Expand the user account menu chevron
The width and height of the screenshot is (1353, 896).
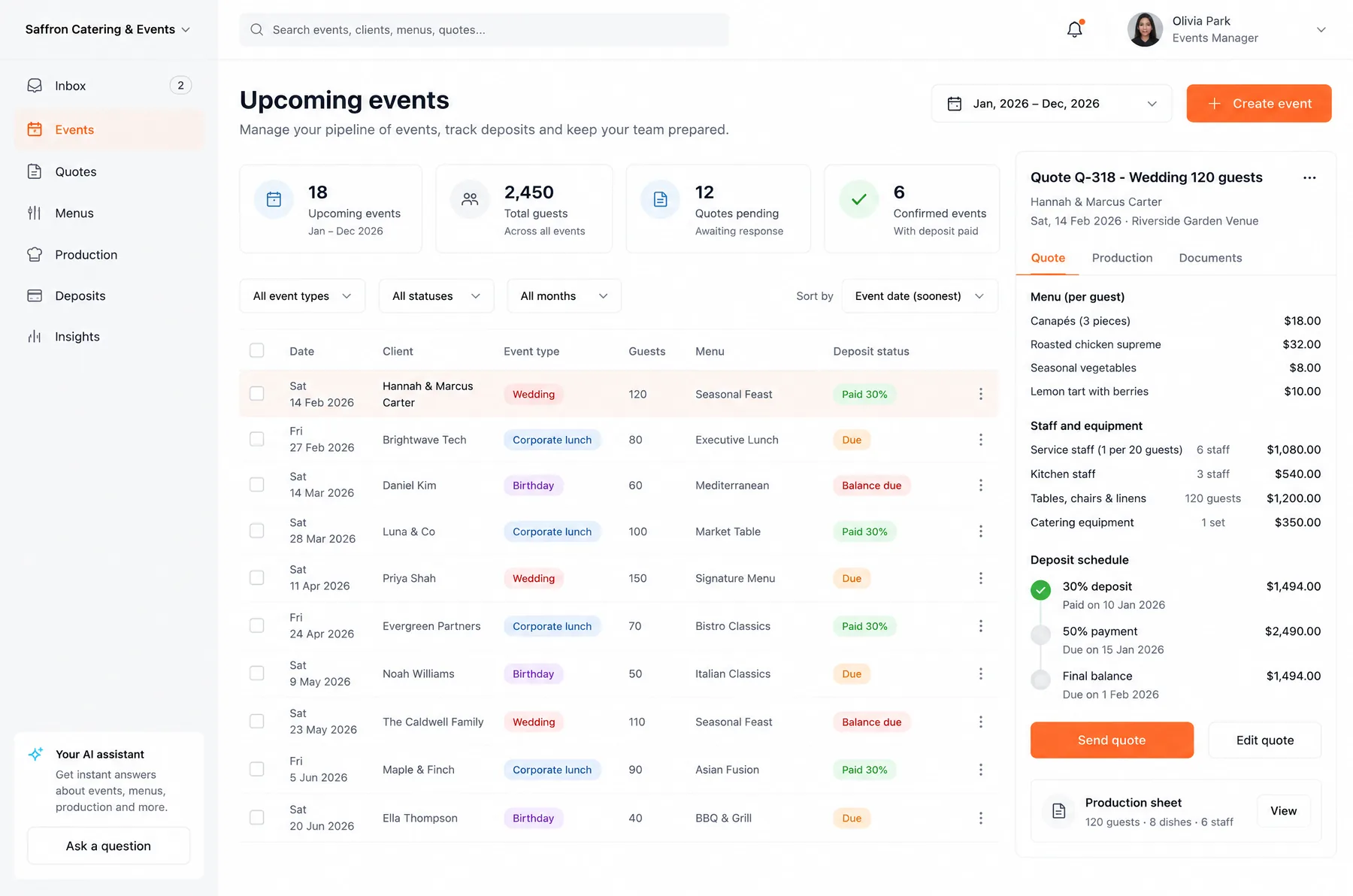[1321, 30]
